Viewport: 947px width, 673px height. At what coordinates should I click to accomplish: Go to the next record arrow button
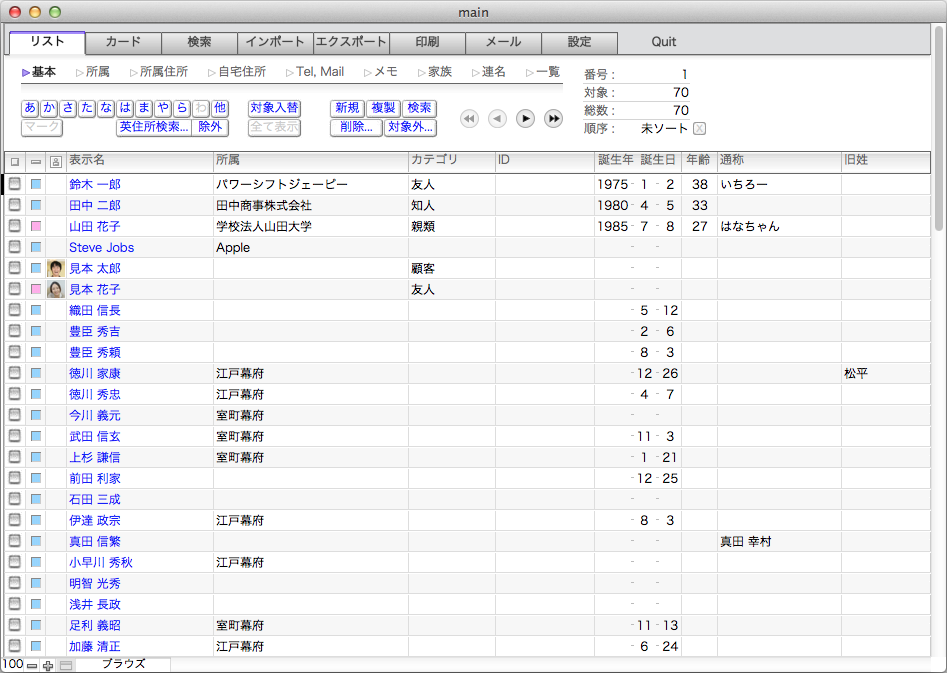tap(525, 119)
